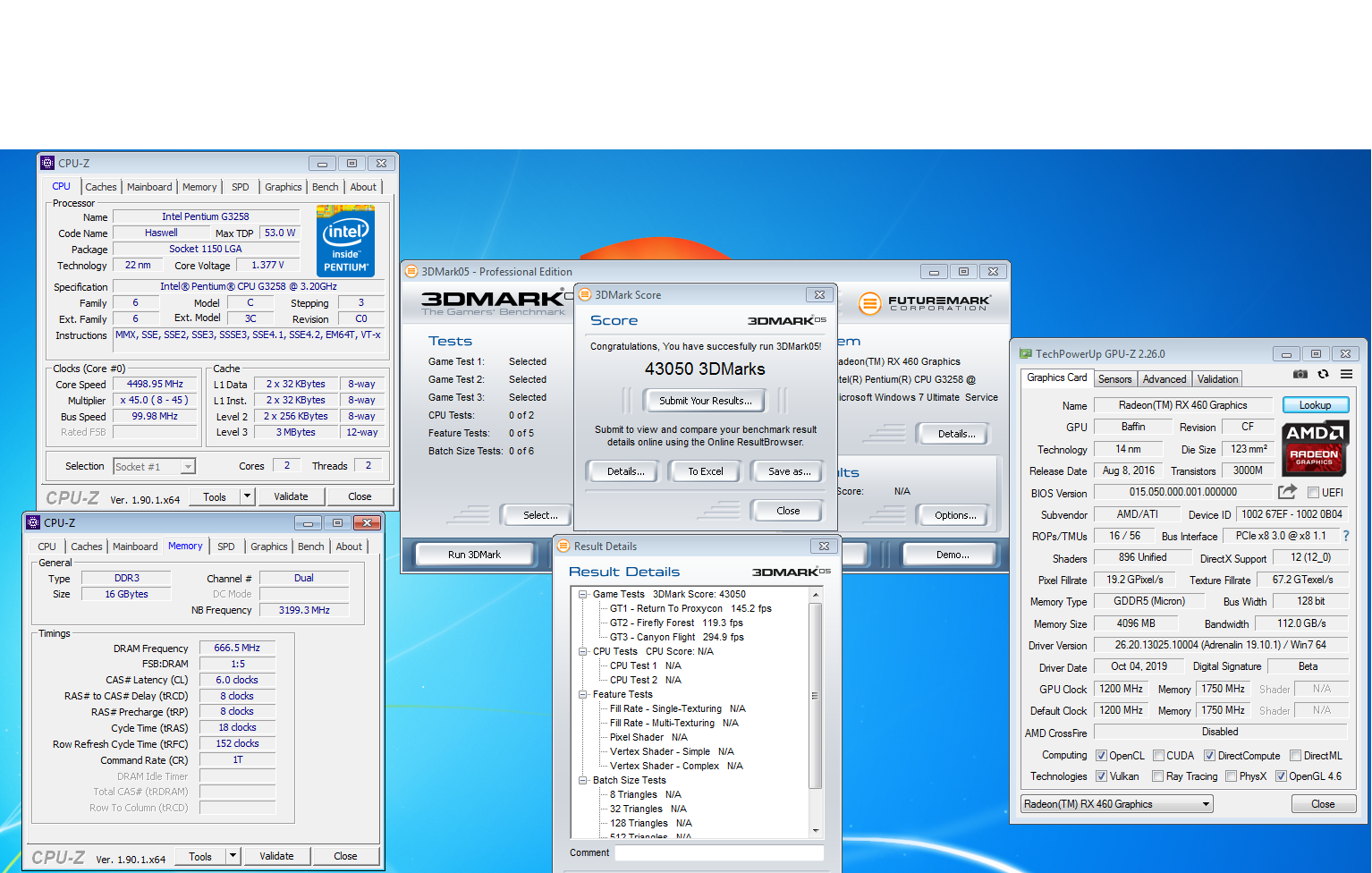Image resolution: width=1372 pixels, height=873 pixels.
Task: Click Run 3DMark button
Action: coord(474,555)
